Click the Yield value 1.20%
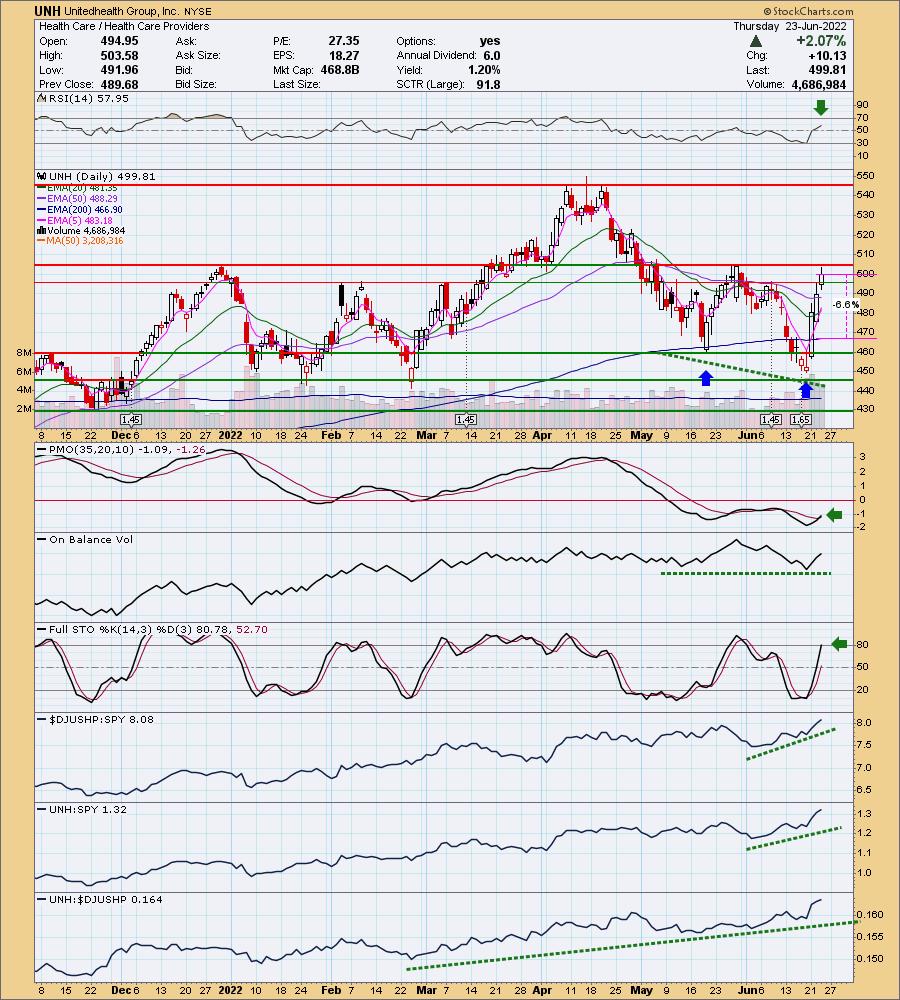The height and width of the screenshot is (1000, 900). click(x=484, y=70)
